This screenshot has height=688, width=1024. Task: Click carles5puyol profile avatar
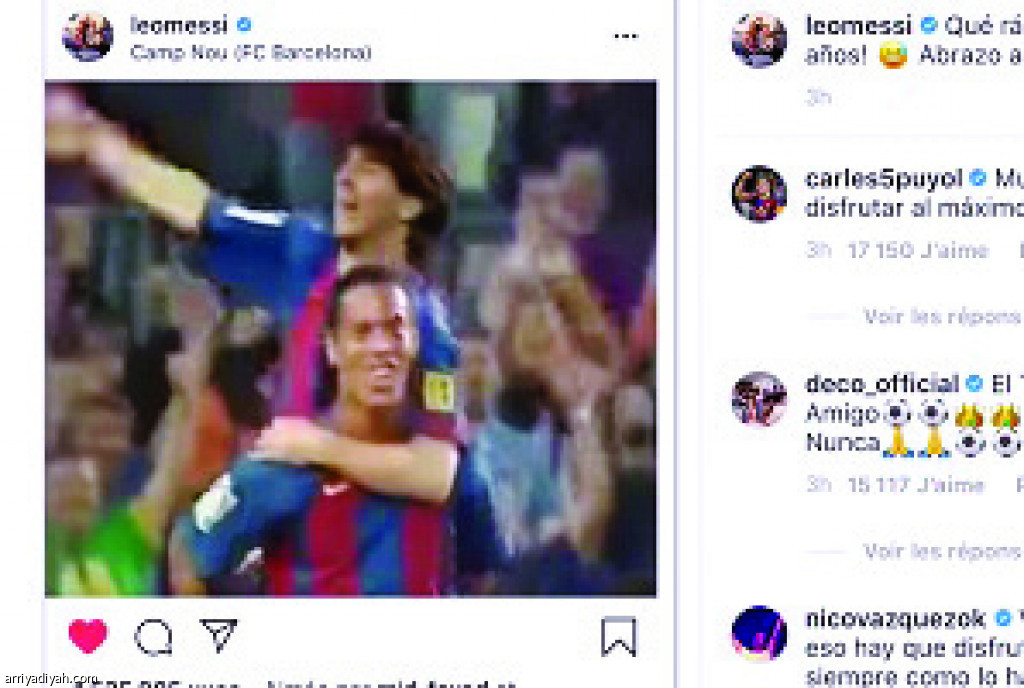click(x=759, y=194)
